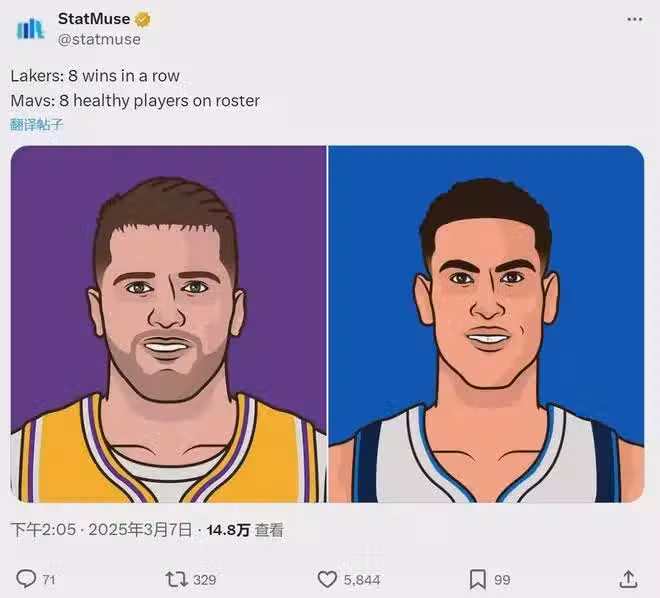Image resolution: width=660 pixels, height=598 pixels.
Task: Bookmark the post with bookmark icon
Action: 478,579
